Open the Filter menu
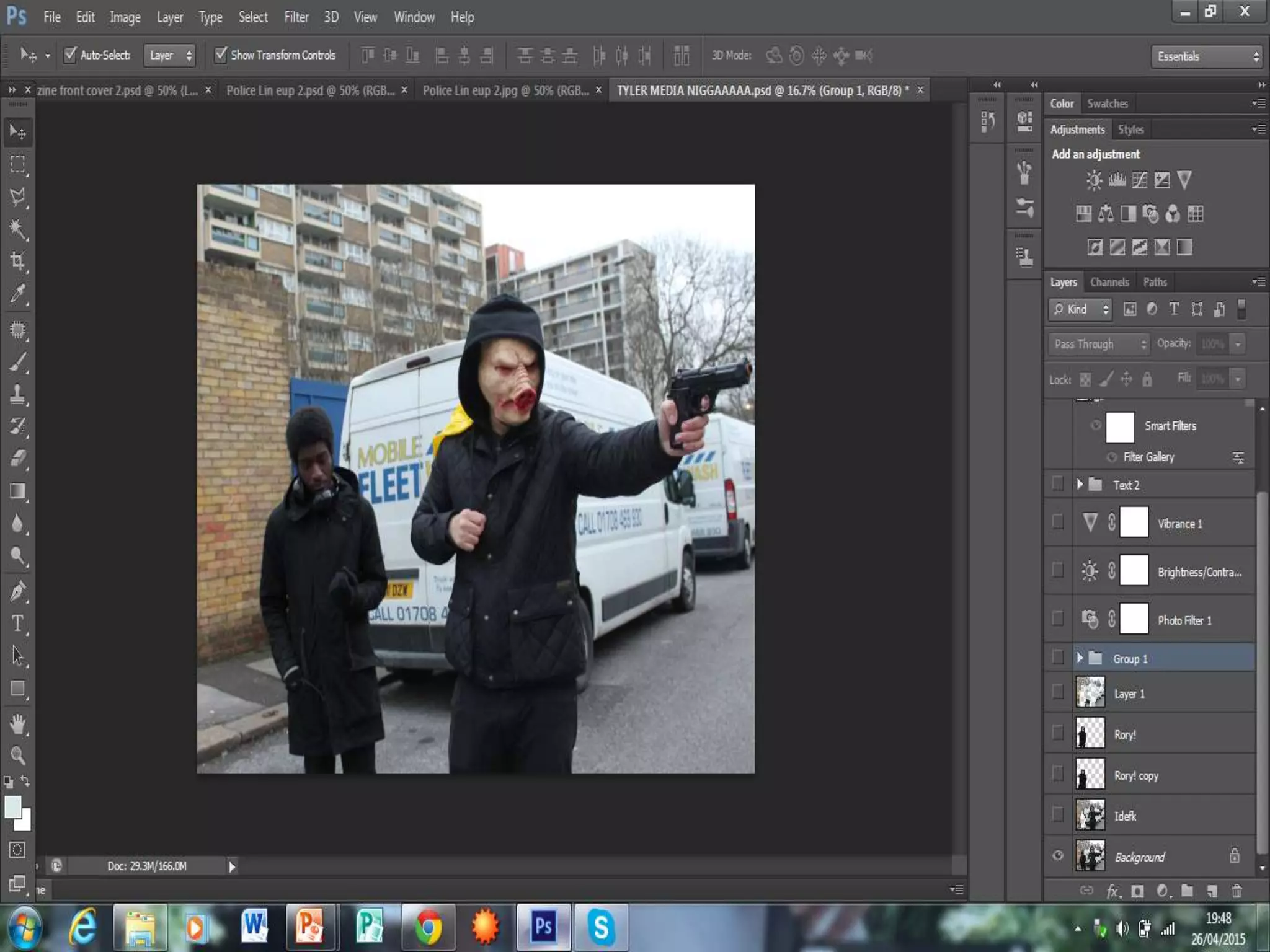 pos(296,17)
